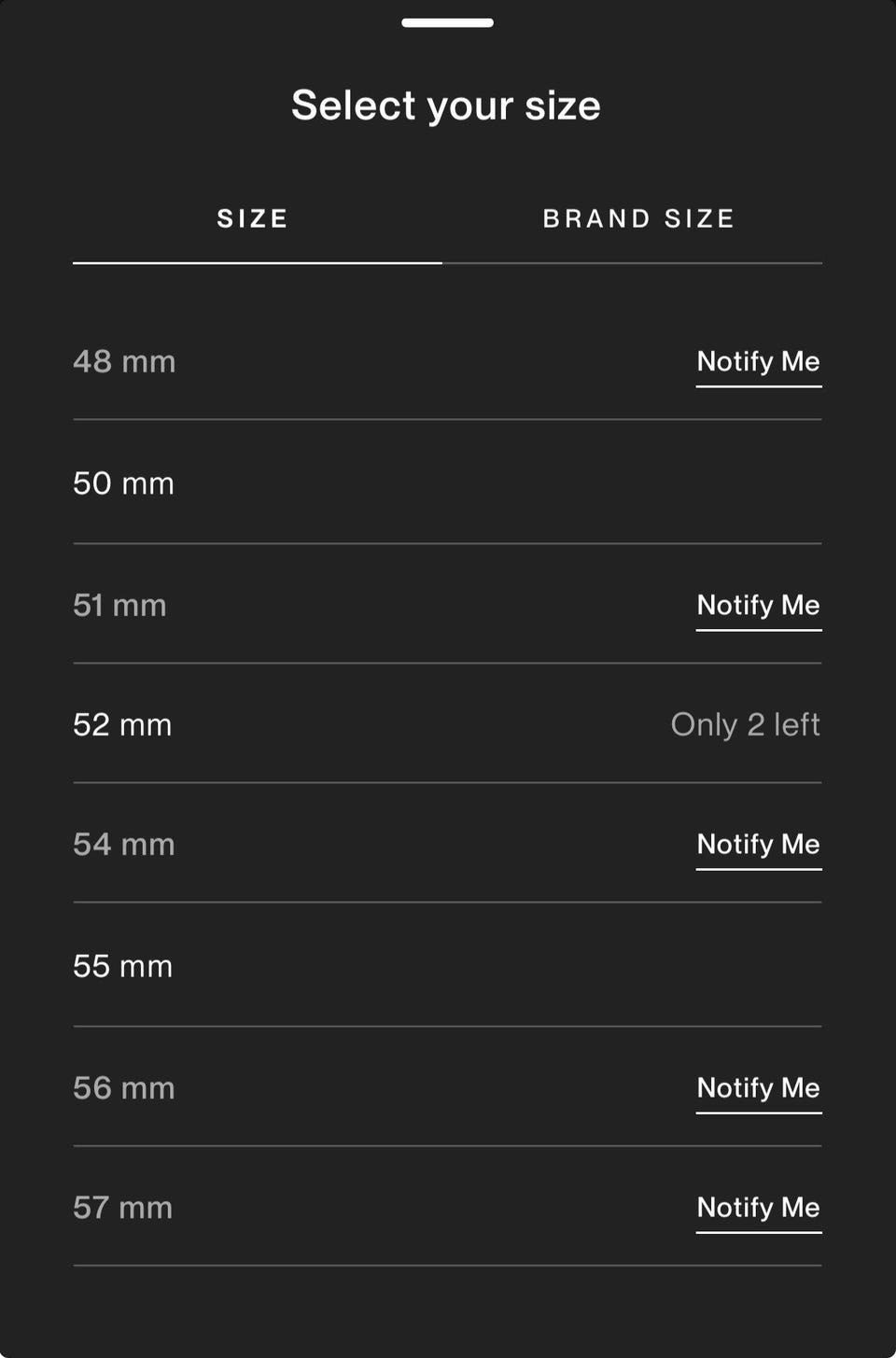This screenshot has height=1358, width=896.
Task: Click the sheet drag handle at top
Action: [447, 22]
